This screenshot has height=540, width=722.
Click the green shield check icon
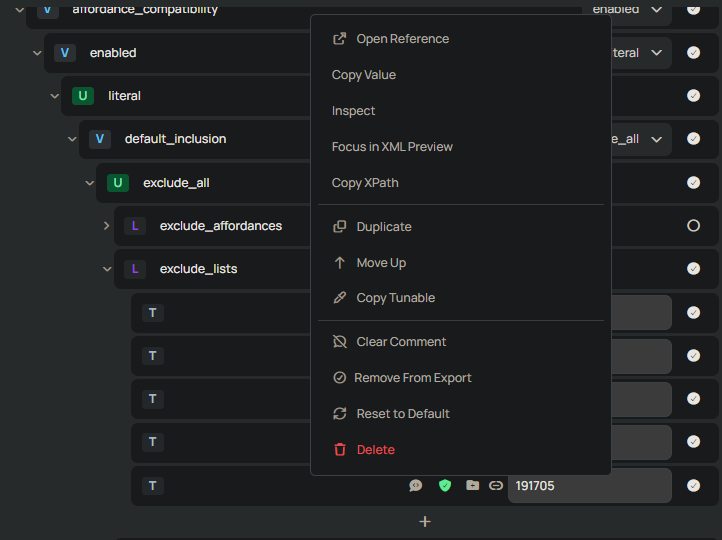pos(445,486)
